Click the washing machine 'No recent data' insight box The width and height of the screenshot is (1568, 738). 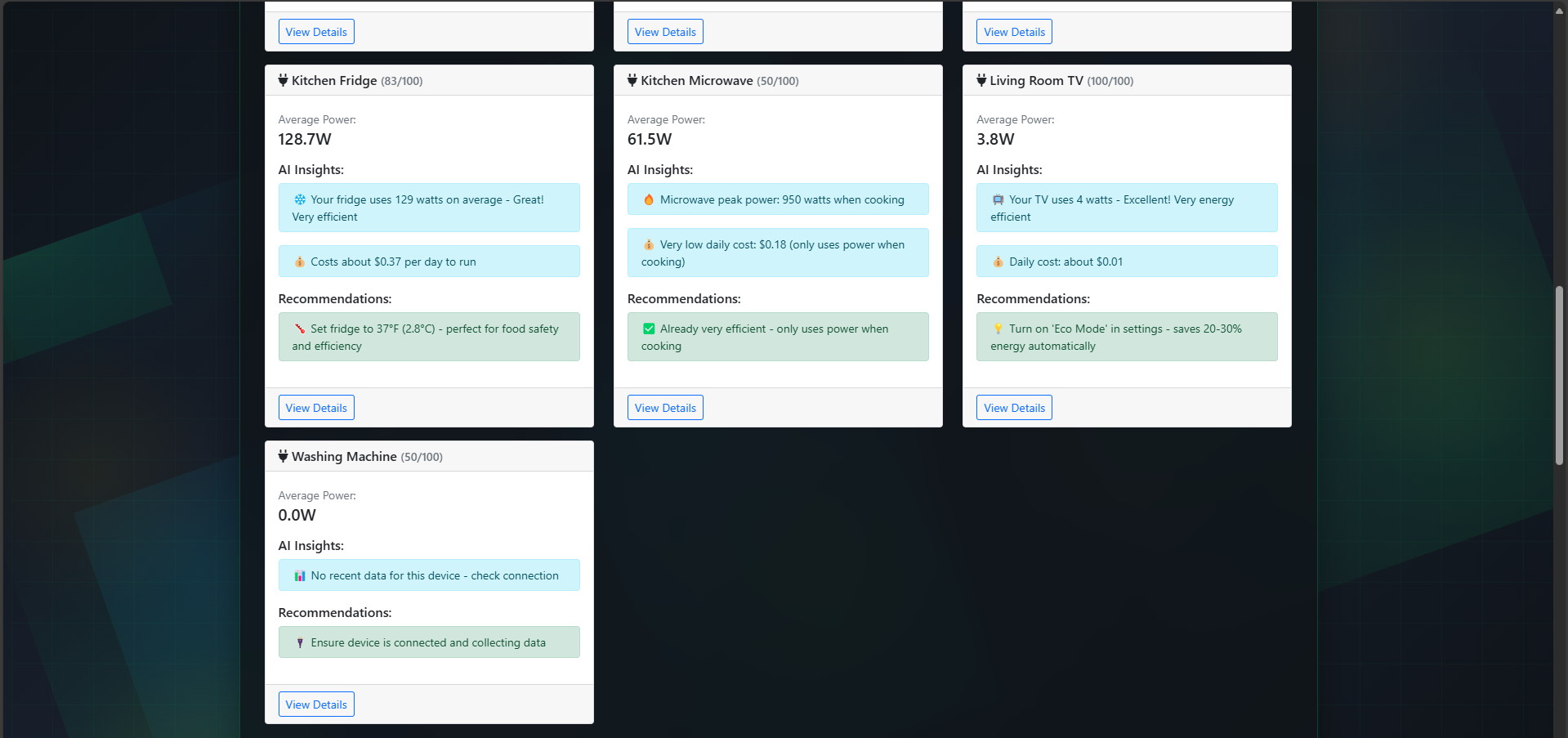click(429, 575)
